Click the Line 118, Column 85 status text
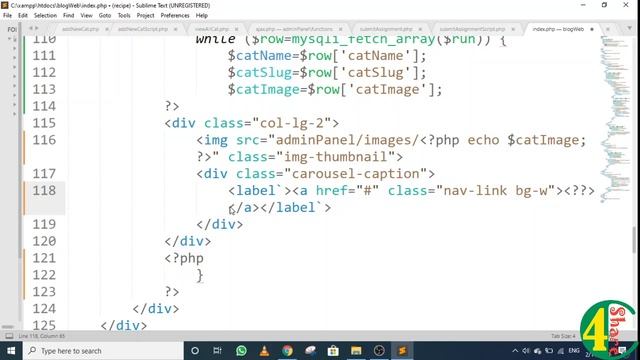The height and width of the screenshot is (360, 640). tap(42, 336)
